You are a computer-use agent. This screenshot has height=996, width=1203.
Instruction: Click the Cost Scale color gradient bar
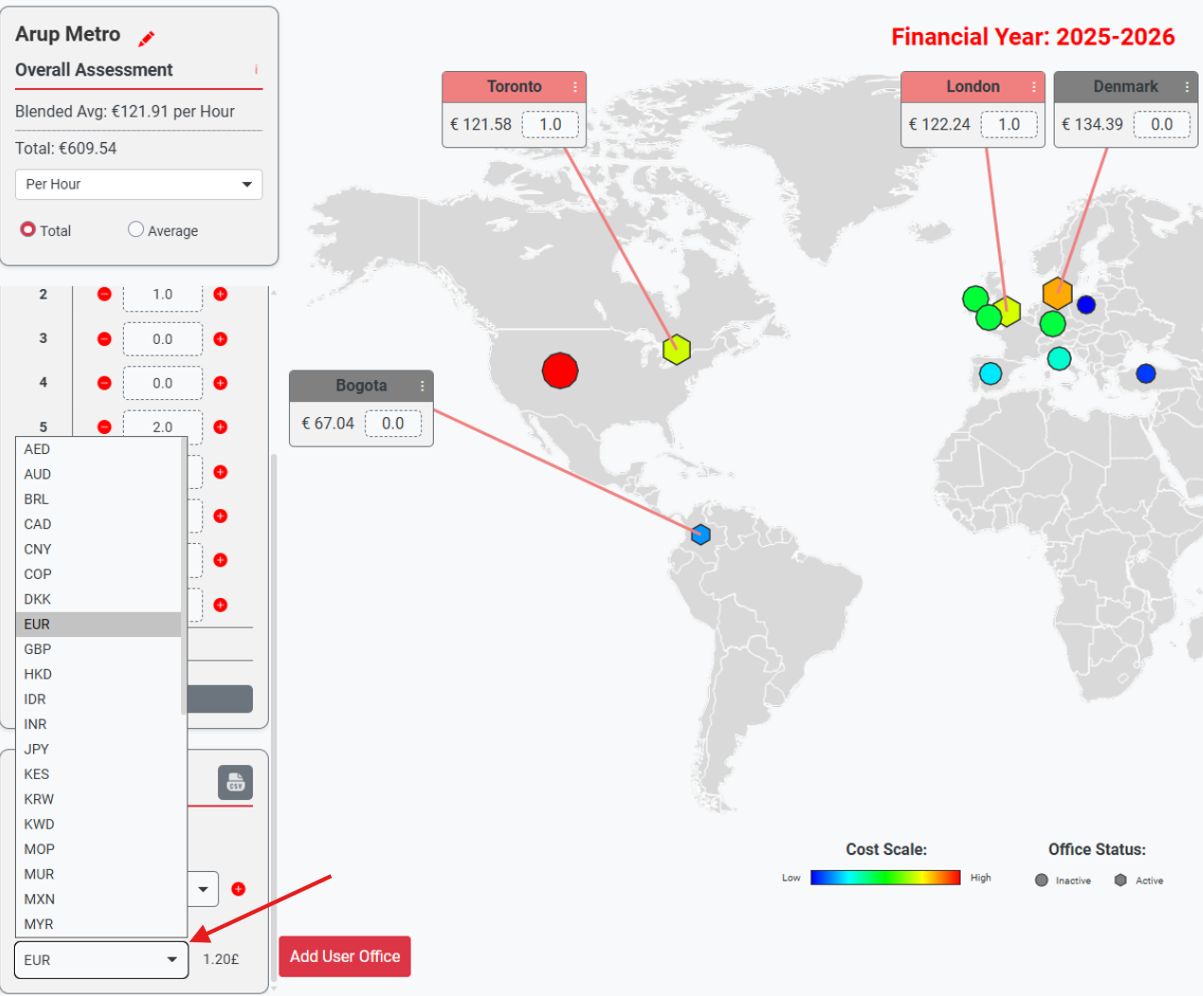coord(885,878)
